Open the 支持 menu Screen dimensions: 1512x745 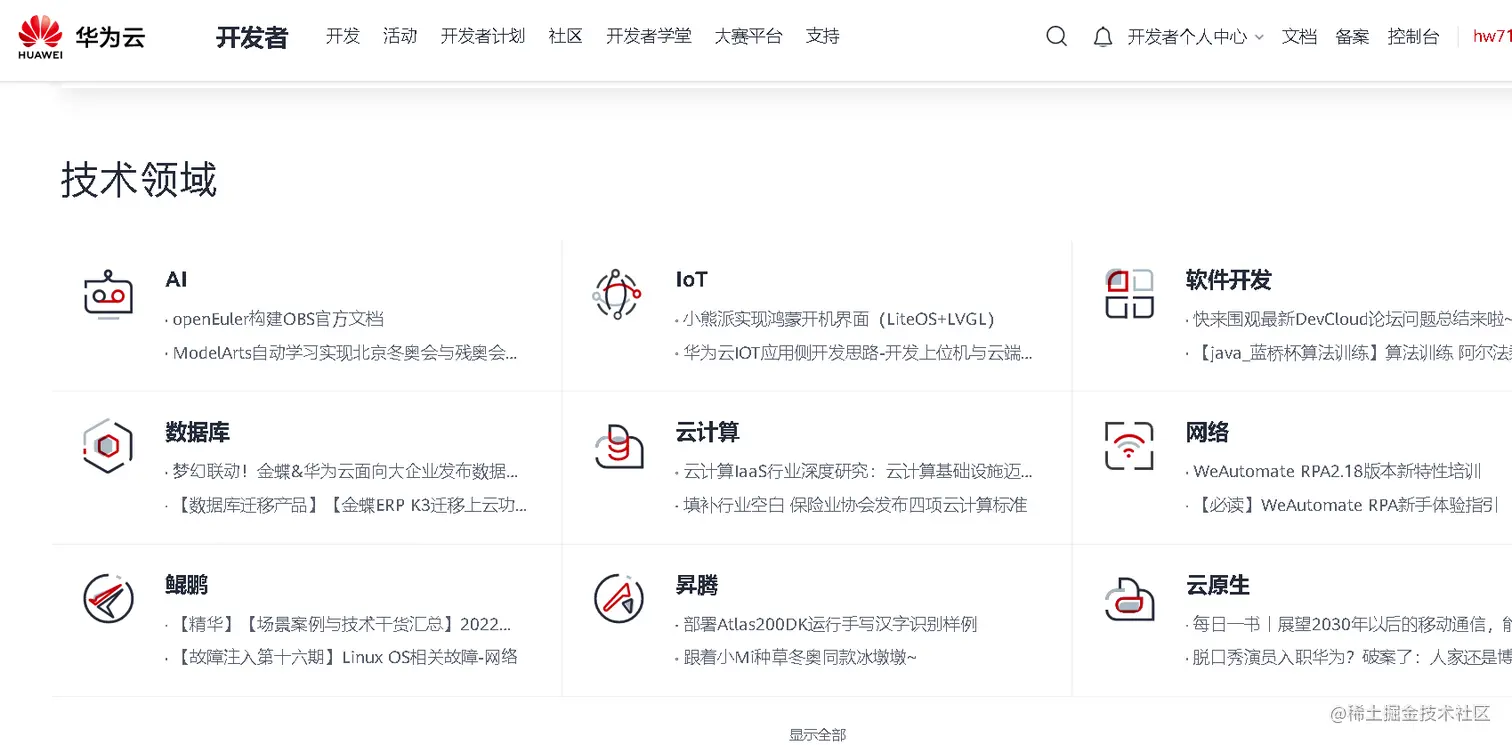point(823,36)
